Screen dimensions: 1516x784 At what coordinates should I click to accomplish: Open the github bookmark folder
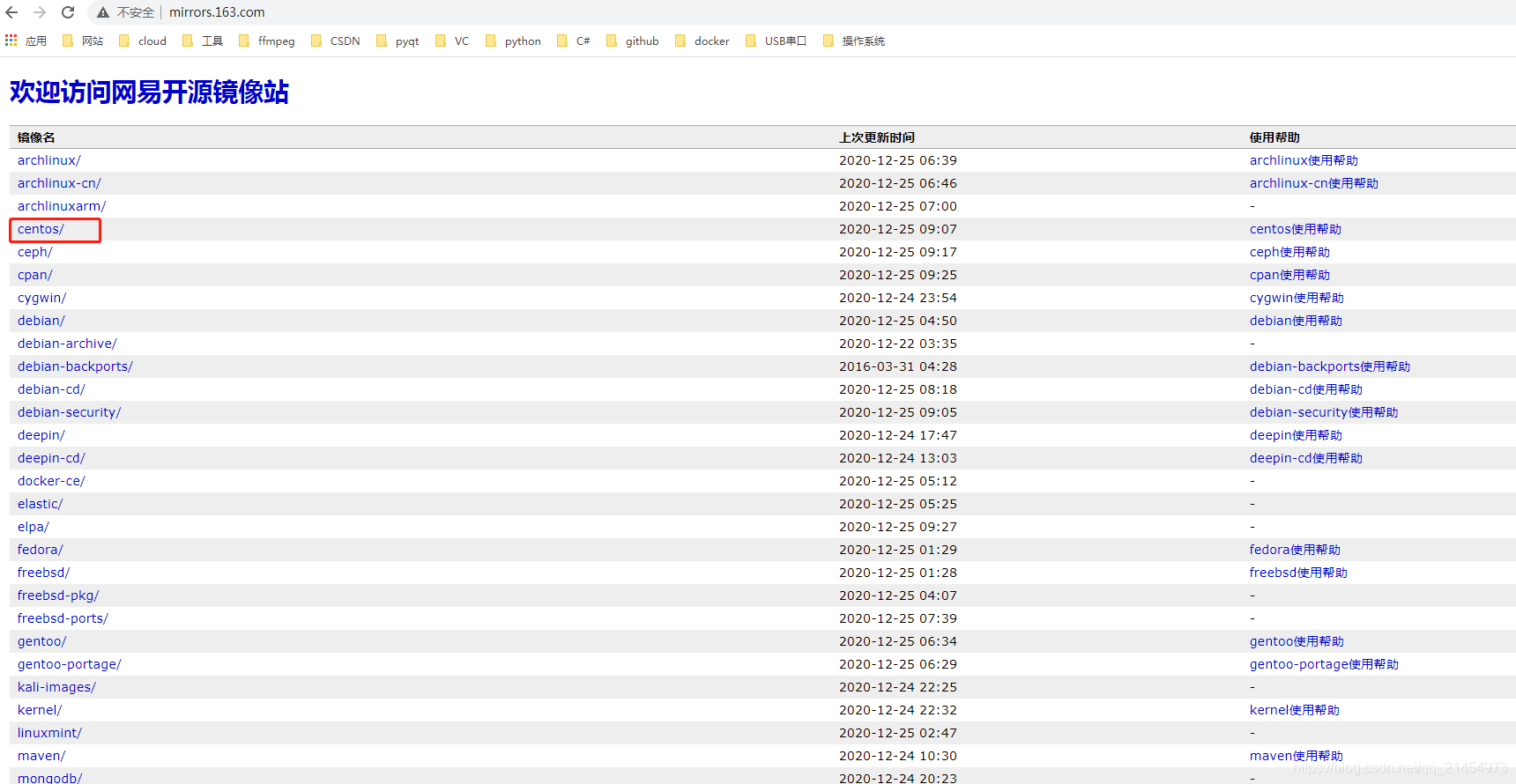(633, 41)
